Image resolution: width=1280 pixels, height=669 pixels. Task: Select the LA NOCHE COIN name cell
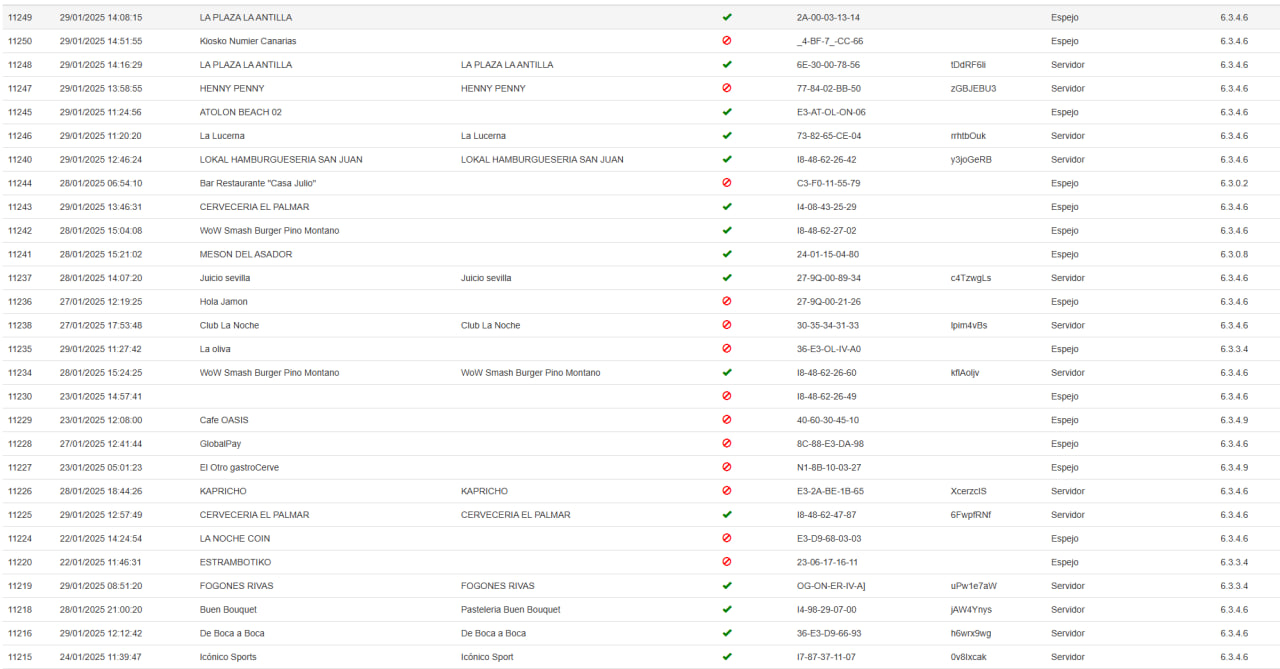235,538
